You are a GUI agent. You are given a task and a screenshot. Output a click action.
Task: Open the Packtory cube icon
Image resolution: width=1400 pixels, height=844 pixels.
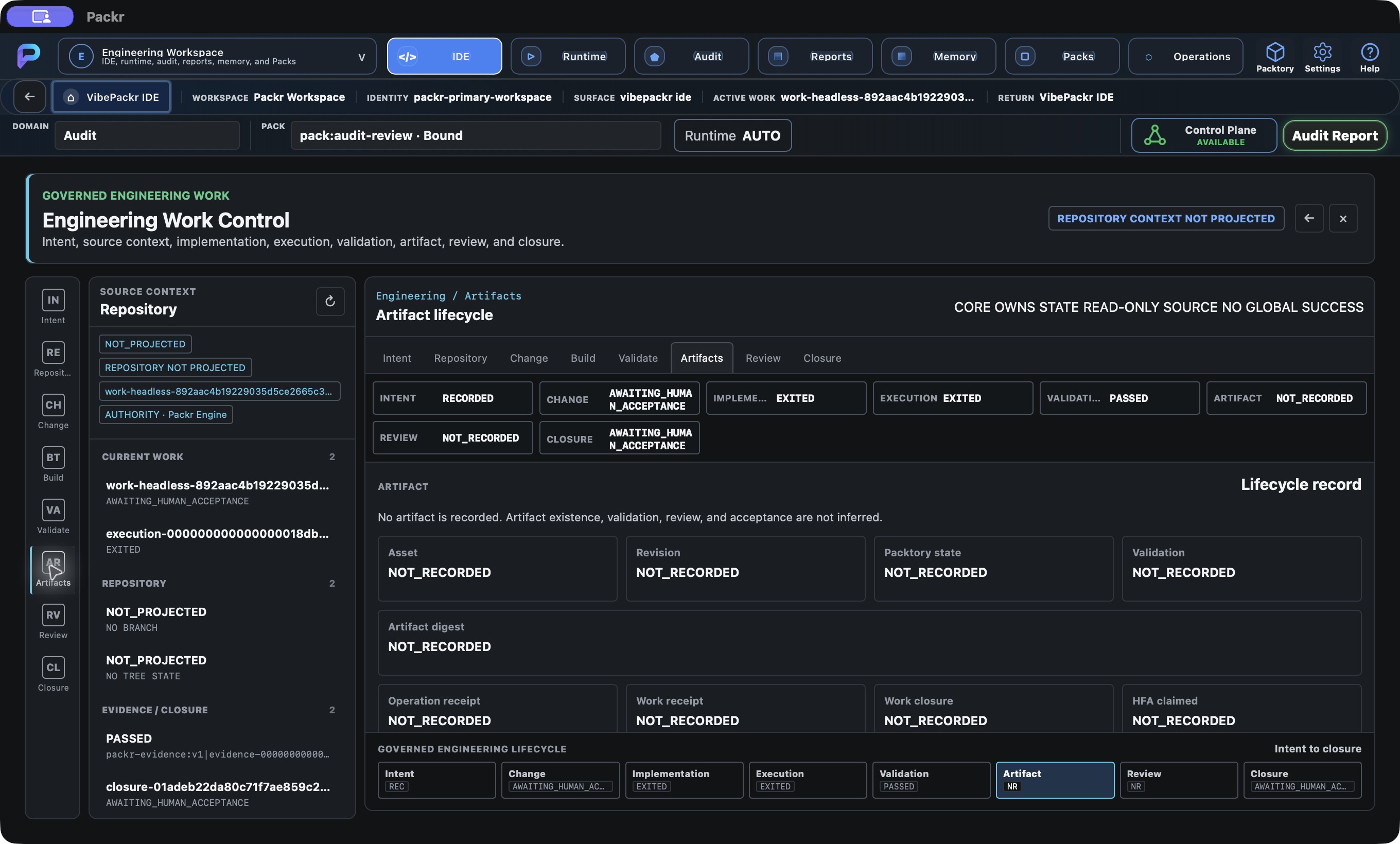1274,57
